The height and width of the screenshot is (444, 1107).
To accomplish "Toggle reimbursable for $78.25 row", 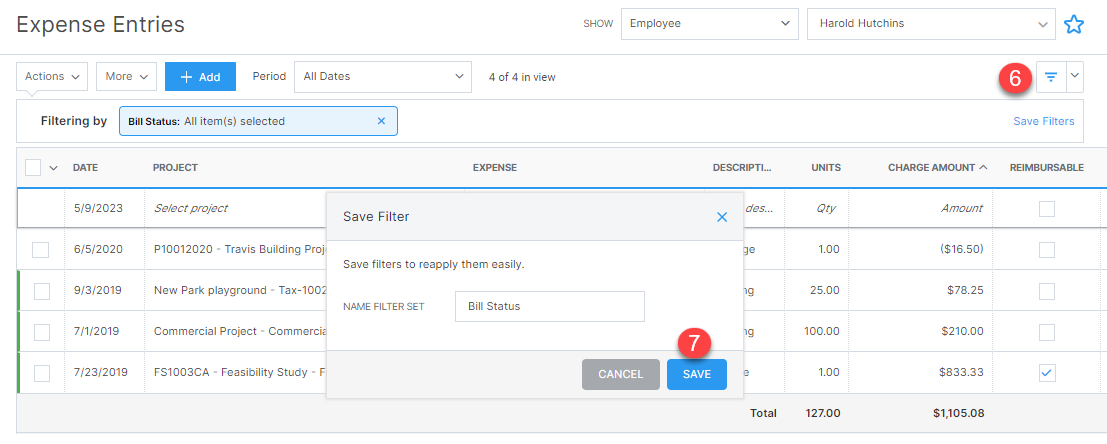I will coord(1047,290).
